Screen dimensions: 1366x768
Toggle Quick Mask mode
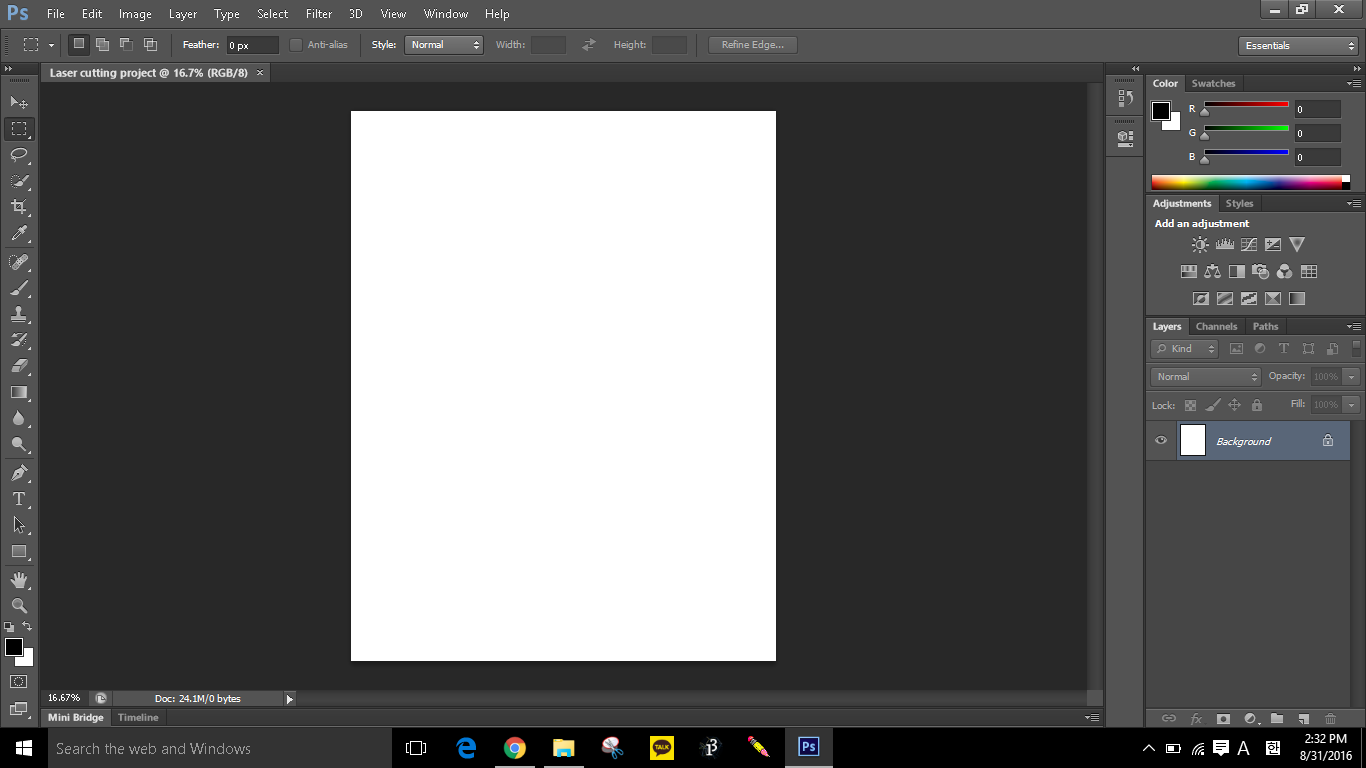click(x=19, y=681)
